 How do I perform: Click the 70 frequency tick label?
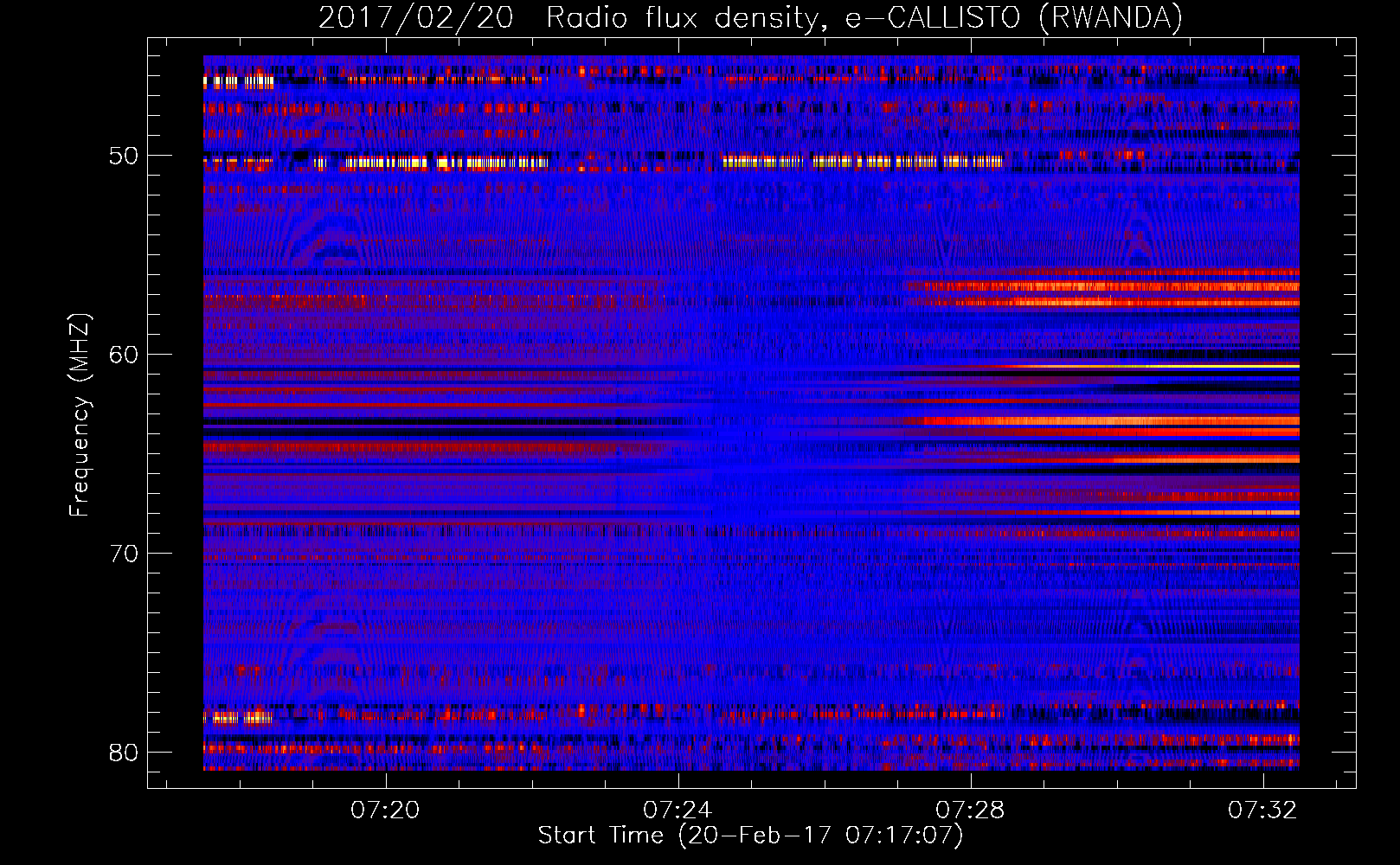point(124,554)
